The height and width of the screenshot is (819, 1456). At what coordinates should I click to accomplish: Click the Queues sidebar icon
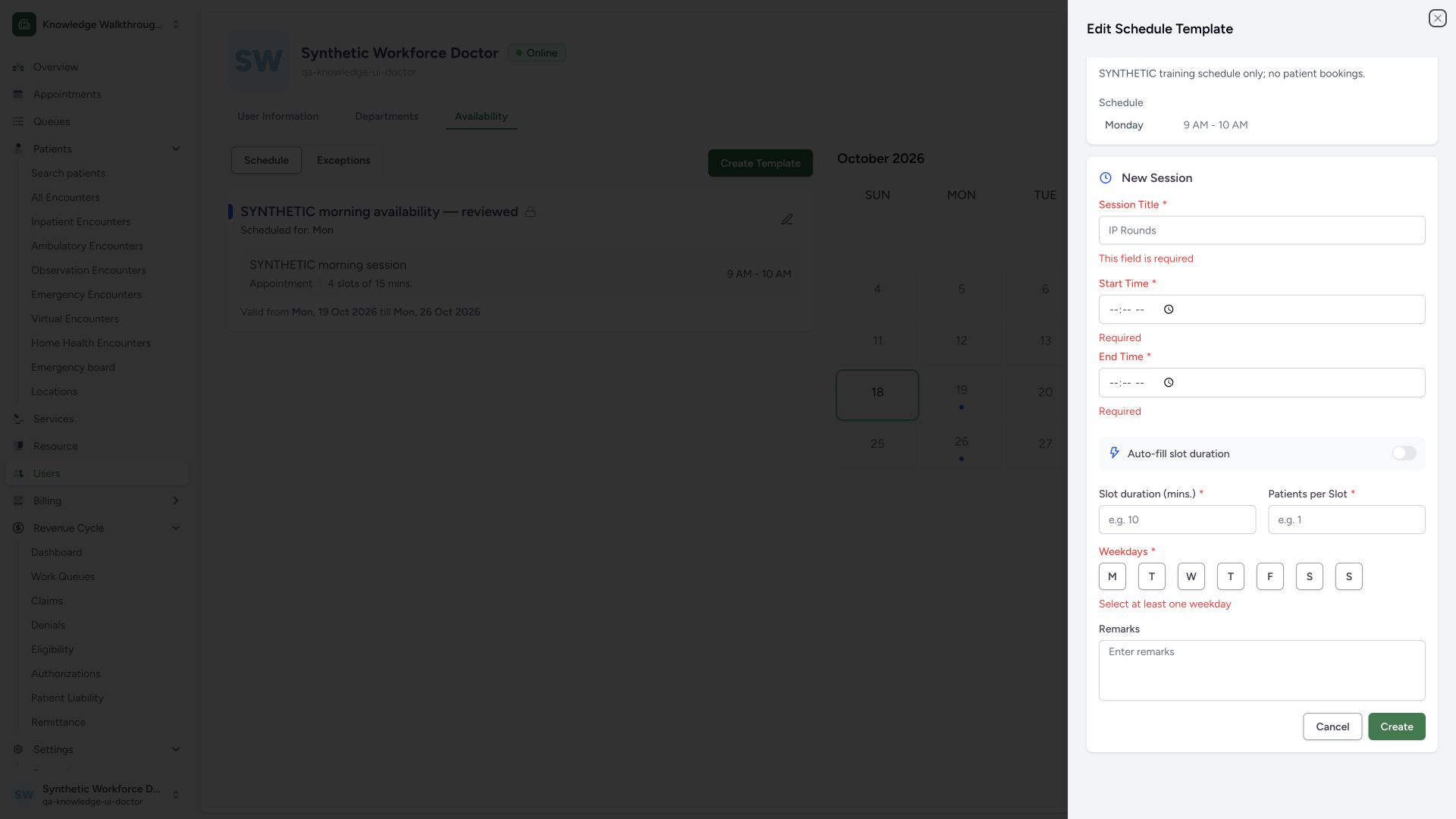click(x=18, y=121)
